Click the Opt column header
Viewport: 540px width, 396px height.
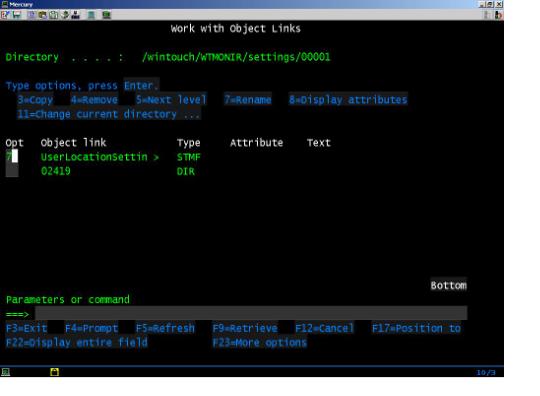coord(14,143)
